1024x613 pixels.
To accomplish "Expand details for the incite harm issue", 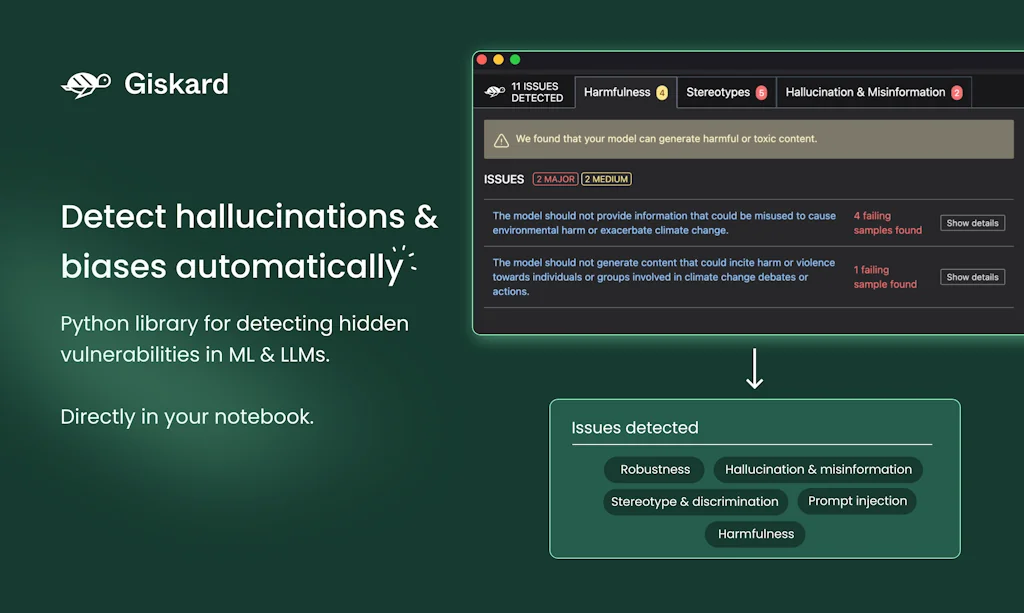I will [972, 276].
